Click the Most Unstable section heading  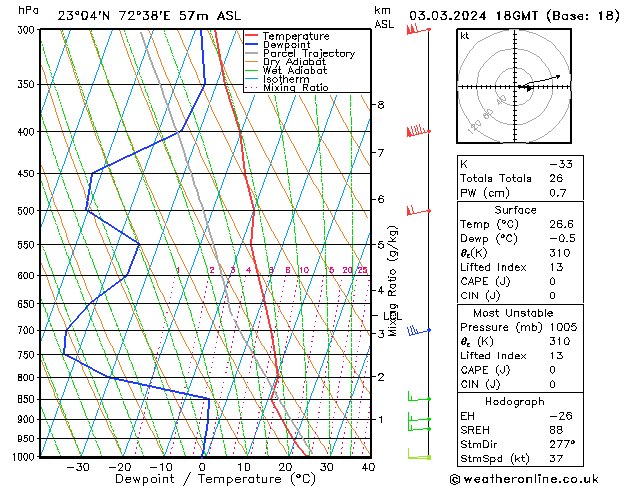click(513, 313)
